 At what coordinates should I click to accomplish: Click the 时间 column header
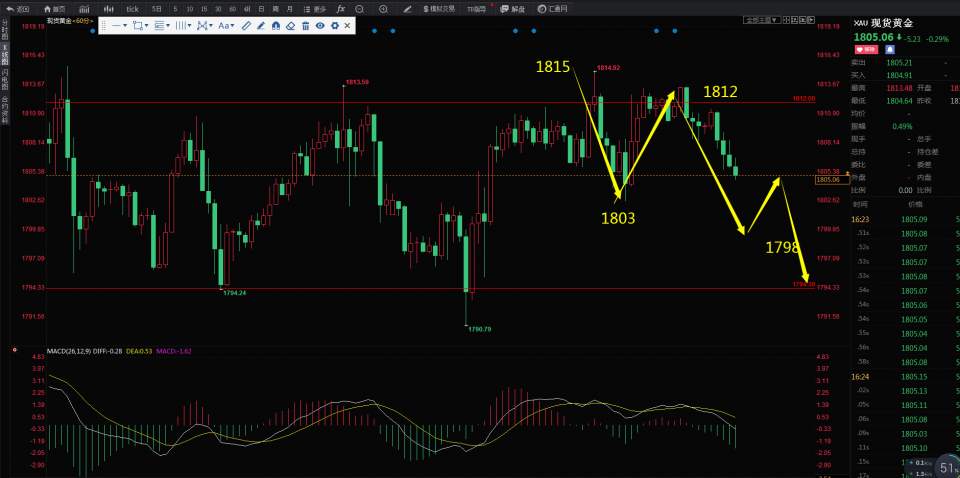pyautogui.click(x=860, y=204)
